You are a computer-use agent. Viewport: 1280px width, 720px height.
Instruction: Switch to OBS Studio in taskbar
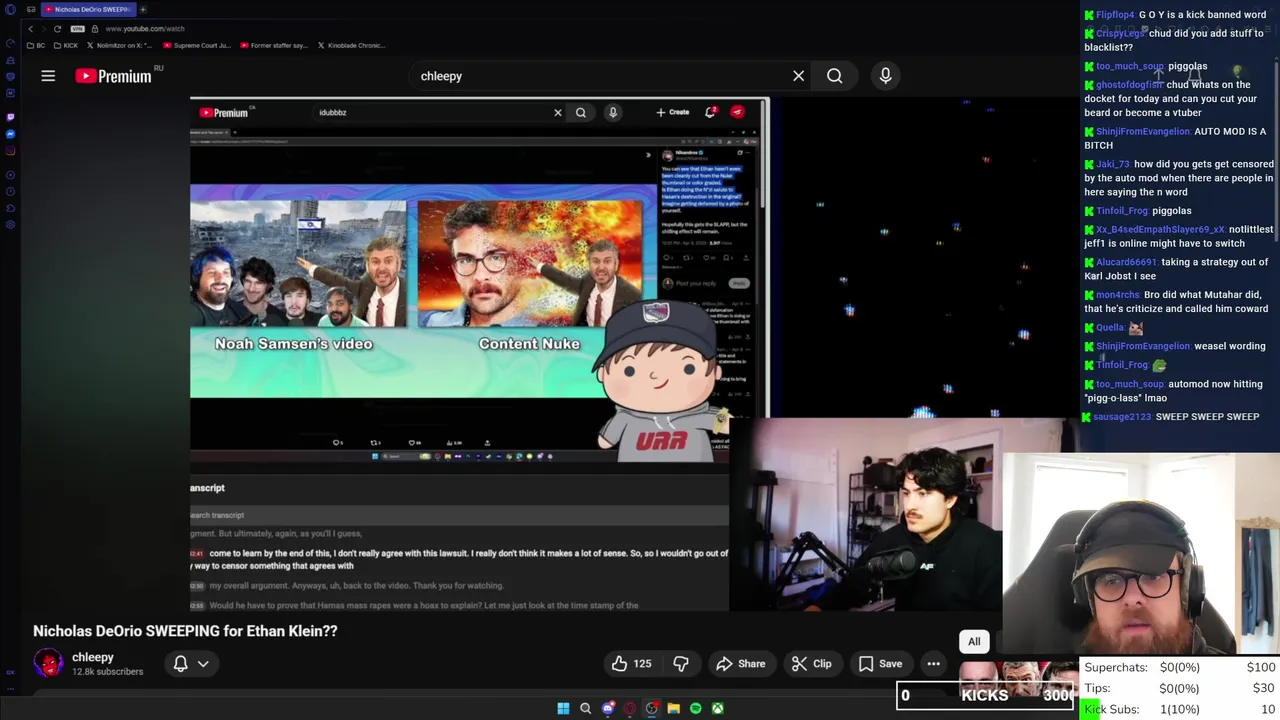651,708
